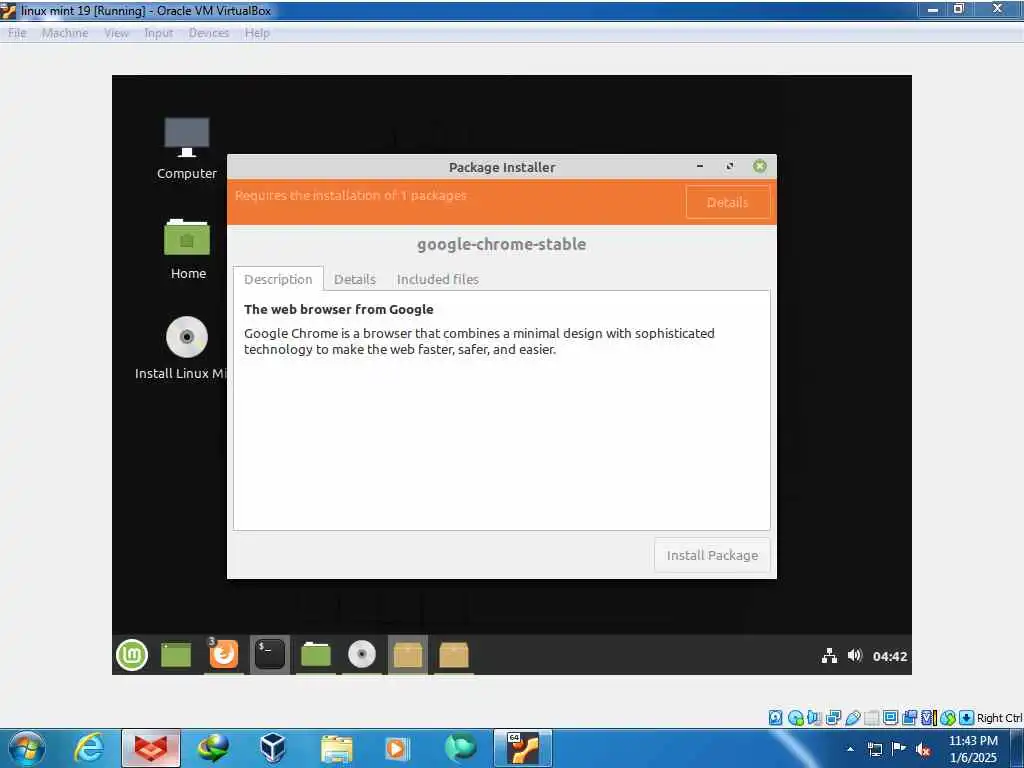Screen dimensions: 1024x768
Task: Switch to the Description tab
Action: click(278, 279)
